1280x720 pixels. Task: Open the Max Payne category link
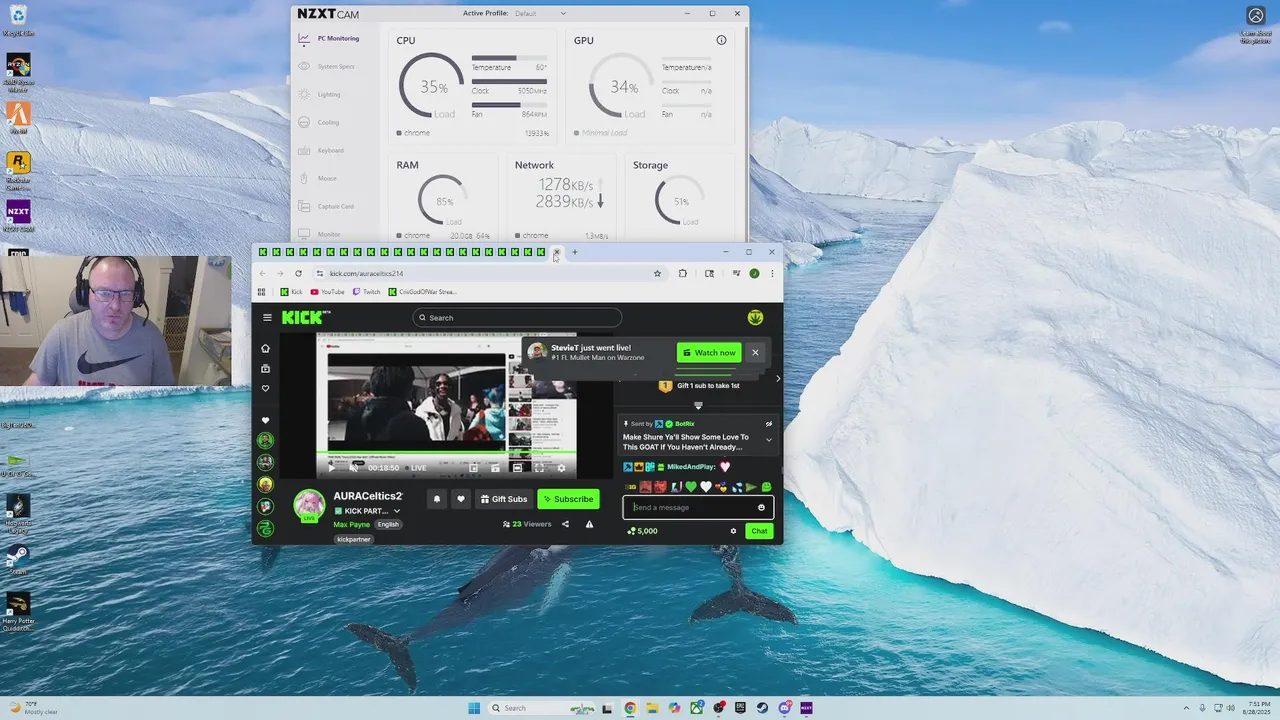(x=351, y=524)
